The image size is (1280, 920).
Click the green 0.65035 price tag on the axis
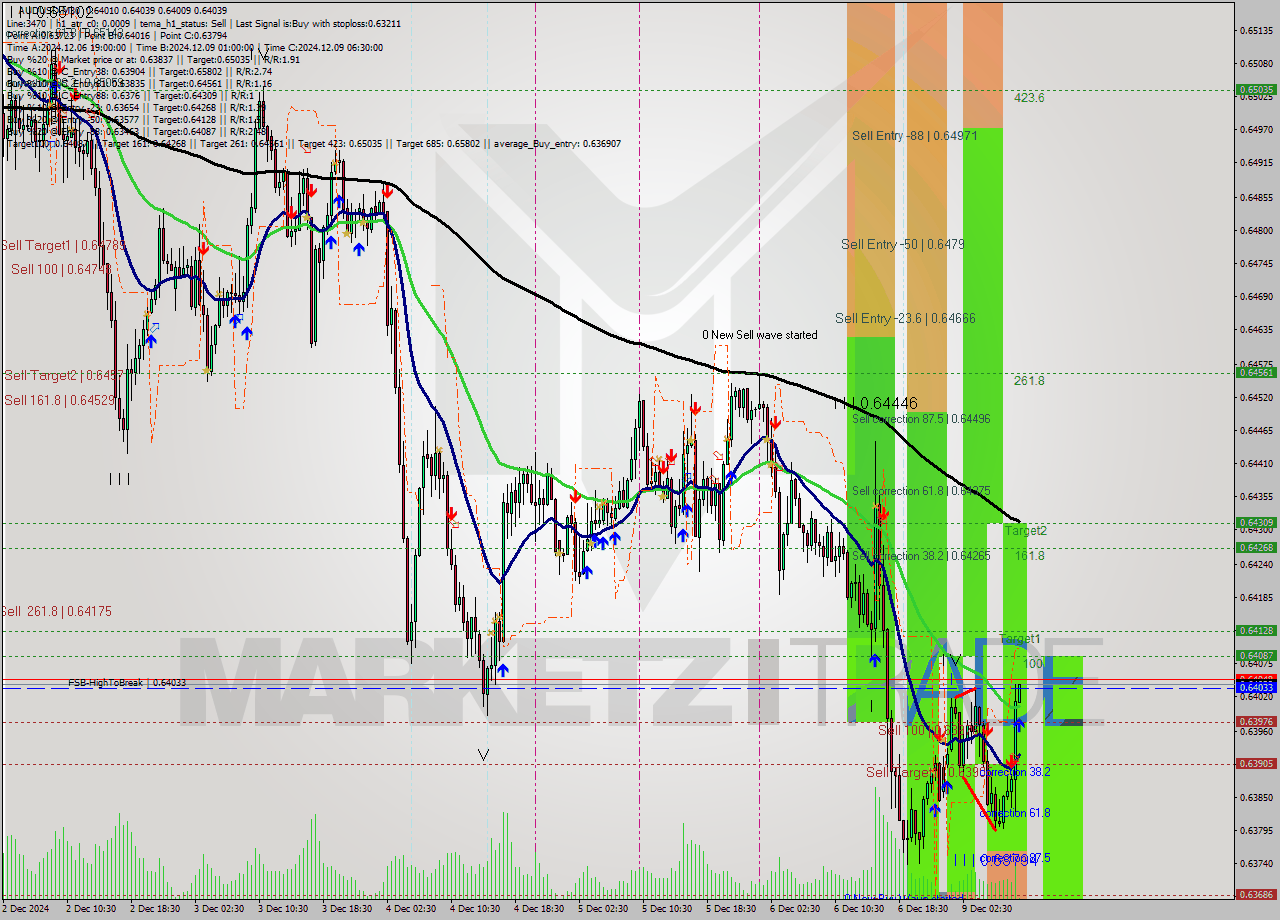click(x=1258, y=89)
